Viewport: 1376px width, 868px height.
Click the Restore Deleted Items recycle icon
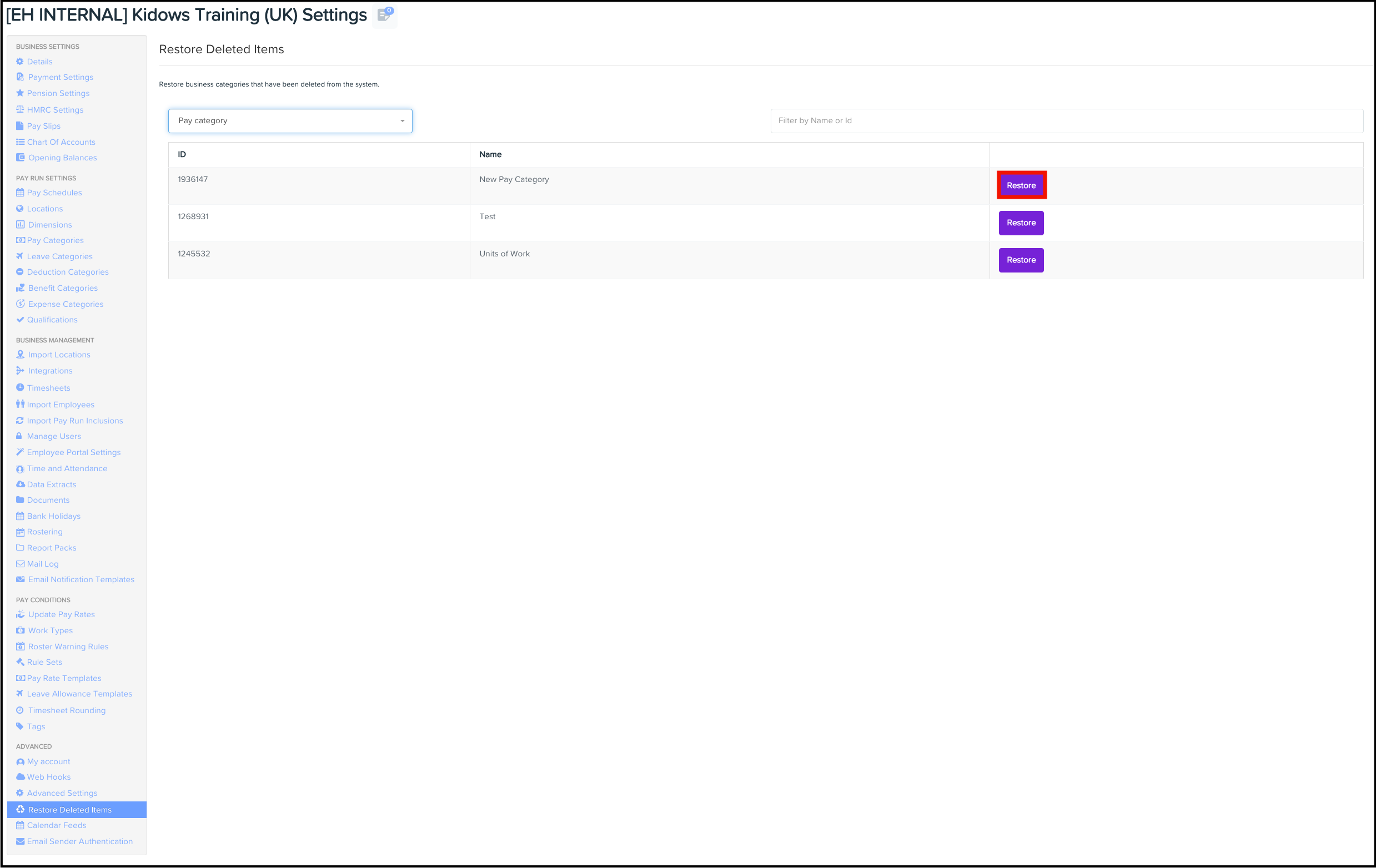21,810
